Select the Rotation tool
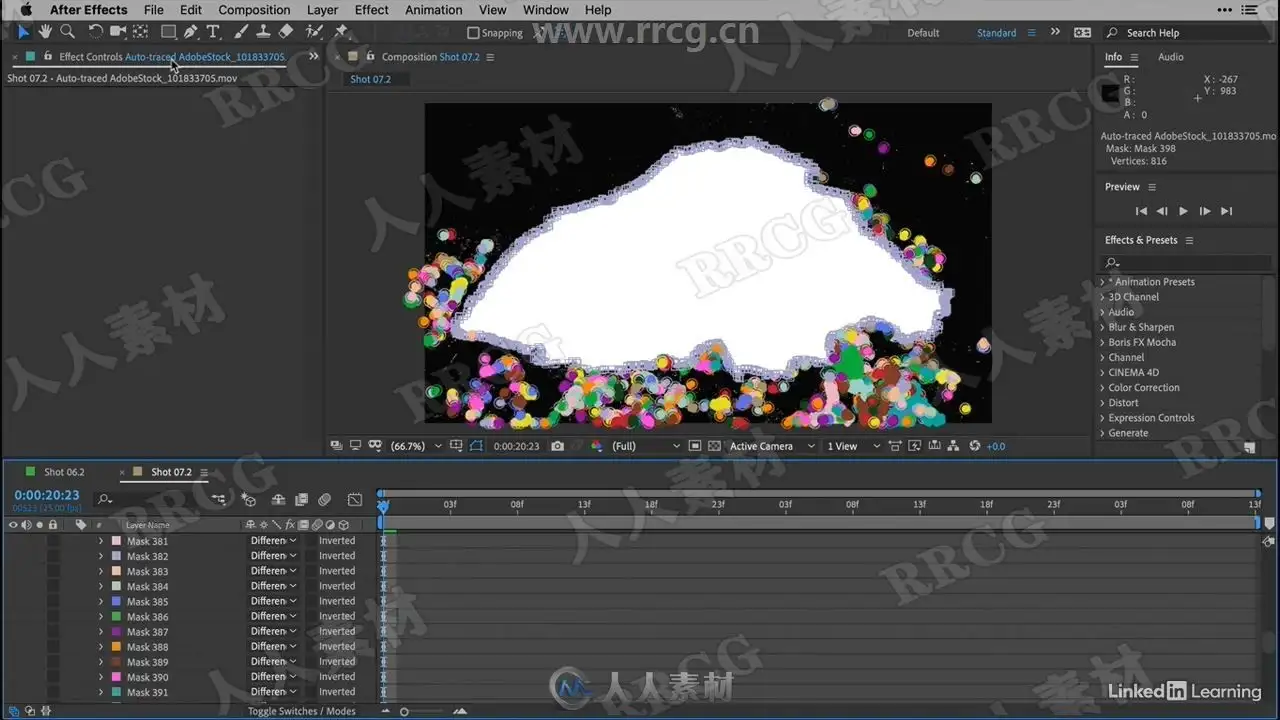Viewport: 1280px width, 720px height. 95,32
